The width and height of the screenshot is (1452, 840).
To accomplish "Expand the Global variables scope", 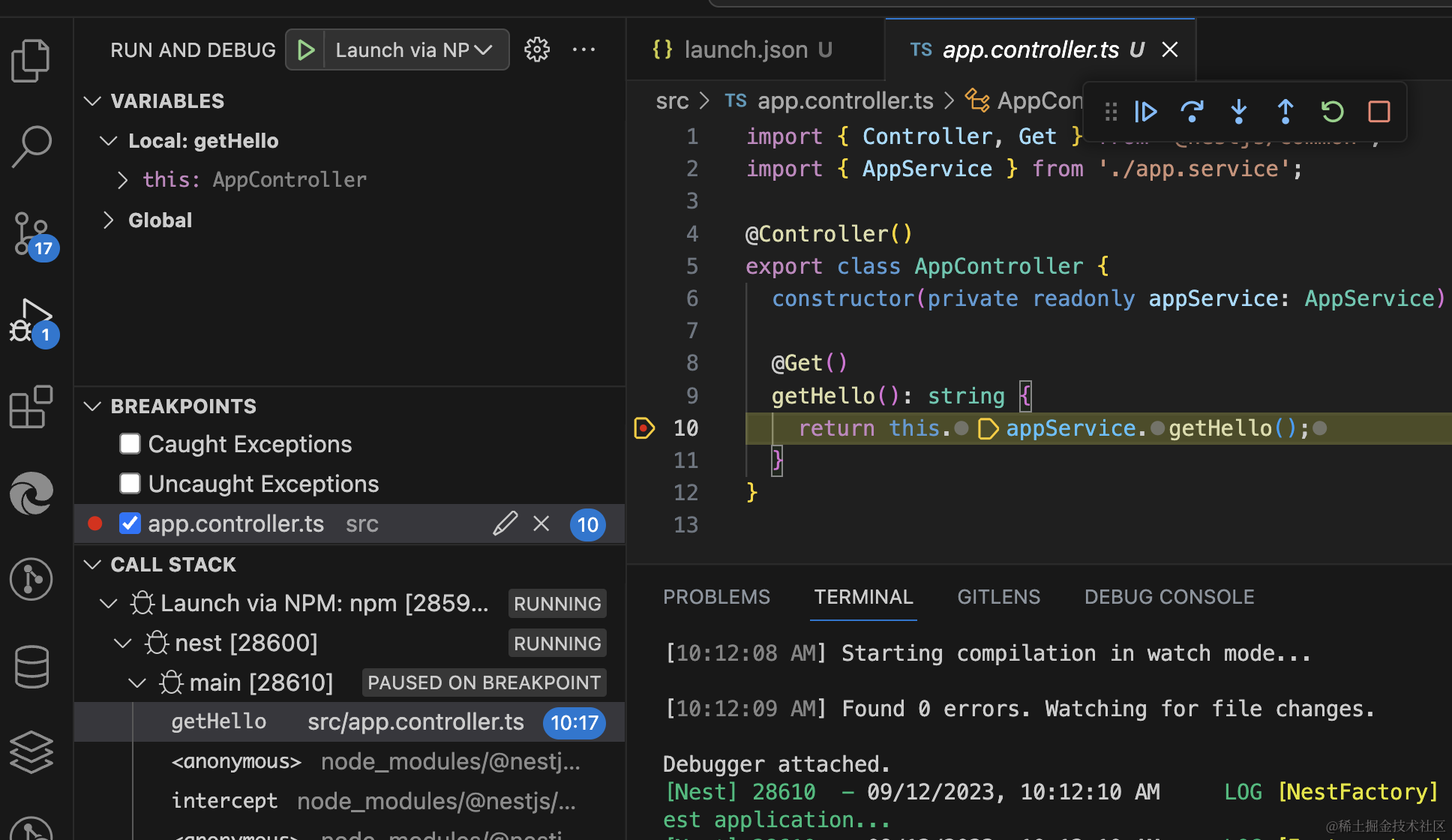I will pyautogui.click(x=109, y=220).
